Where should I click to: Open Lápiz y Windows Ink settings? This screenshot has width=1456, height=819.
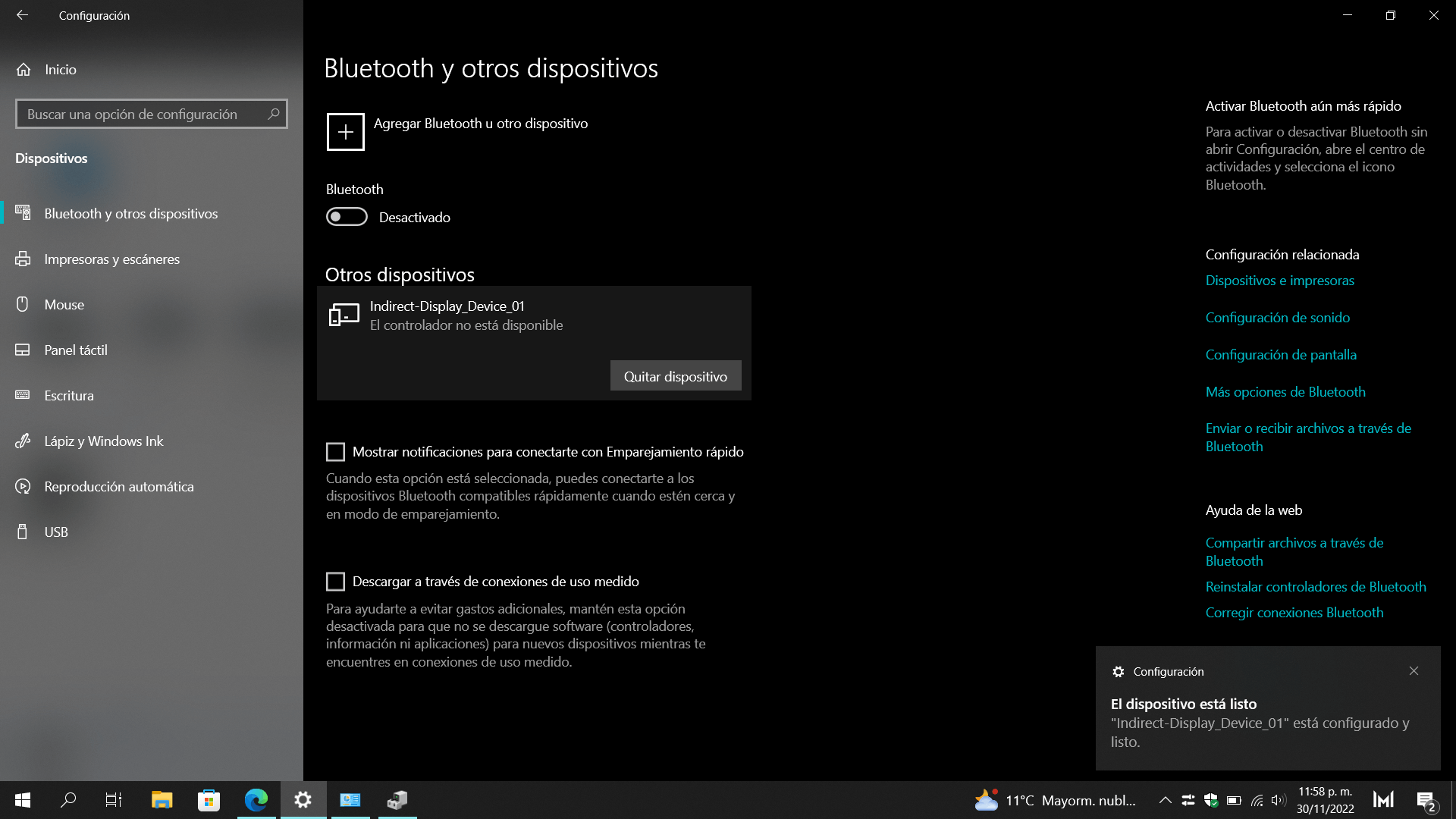point(103,441)
